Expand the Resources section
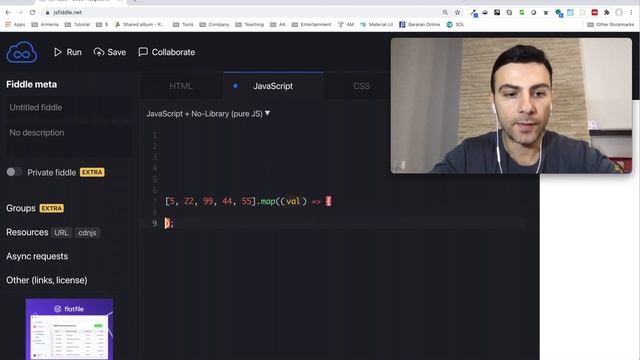640x360 pixels. tap(27, 232)
